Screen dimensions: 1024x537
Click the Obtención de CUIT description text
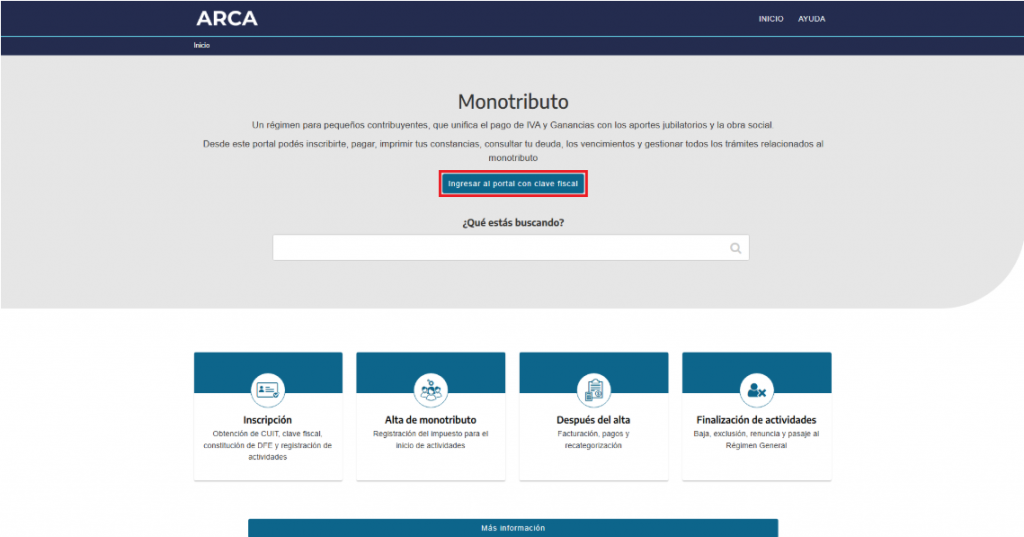coord(268,446)
